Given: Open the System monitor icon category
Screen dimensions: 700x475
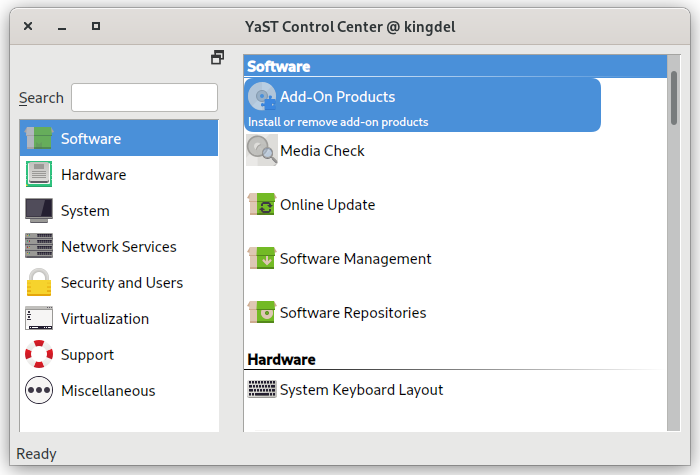Looking at the screenshot, I should [x=39, y=210].
